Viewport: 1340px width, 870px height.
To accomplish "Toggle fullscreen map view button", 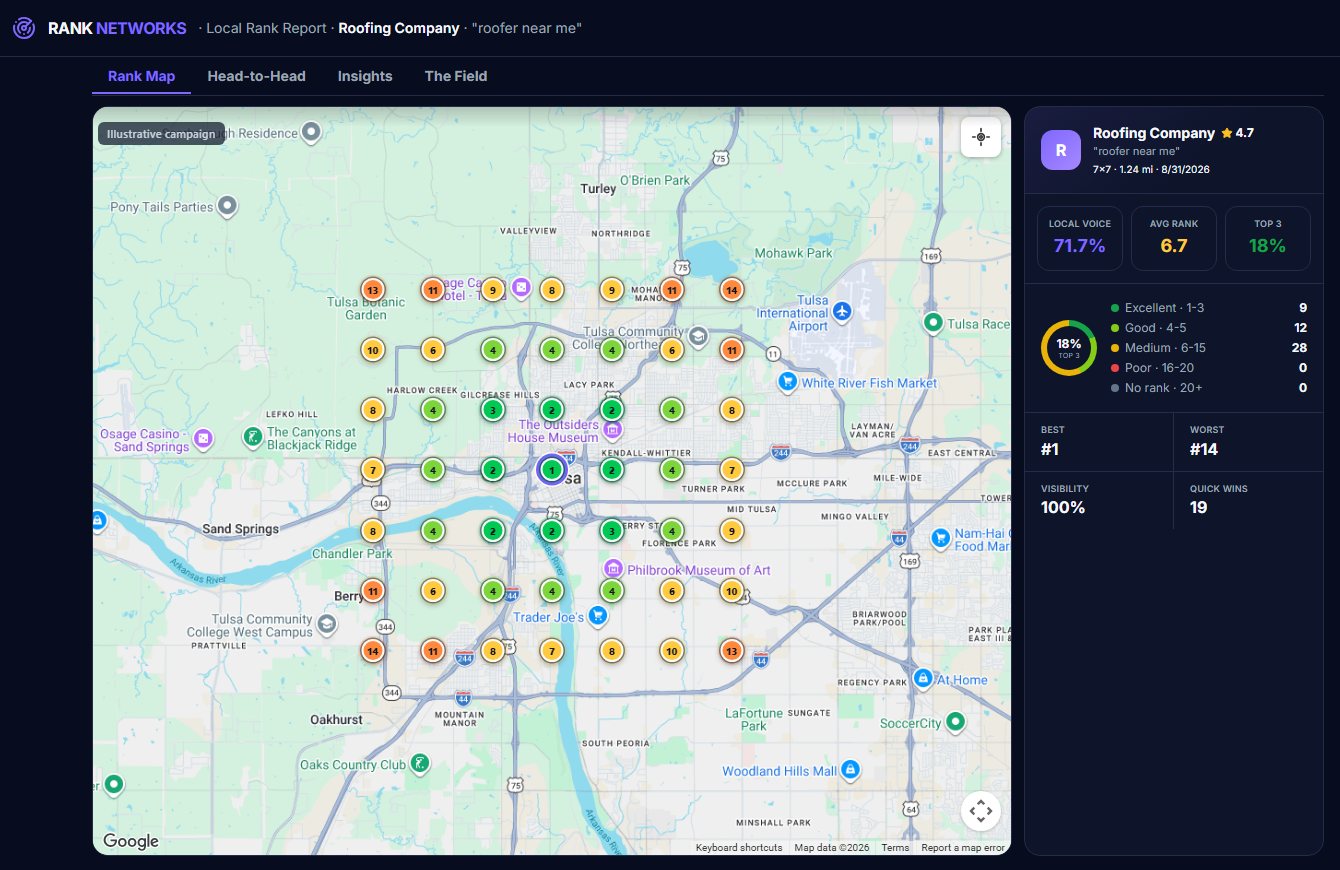I will tap(980, 811).
